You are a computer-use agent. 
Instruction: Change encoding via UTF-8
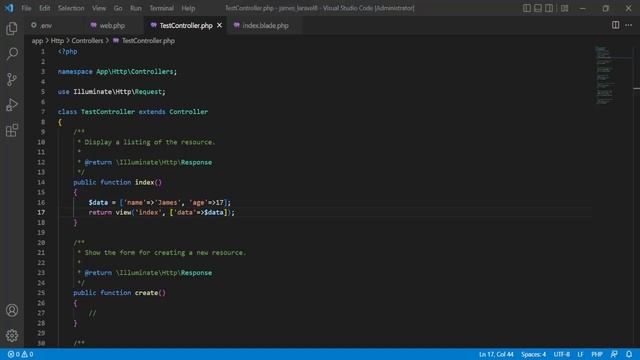562,354
